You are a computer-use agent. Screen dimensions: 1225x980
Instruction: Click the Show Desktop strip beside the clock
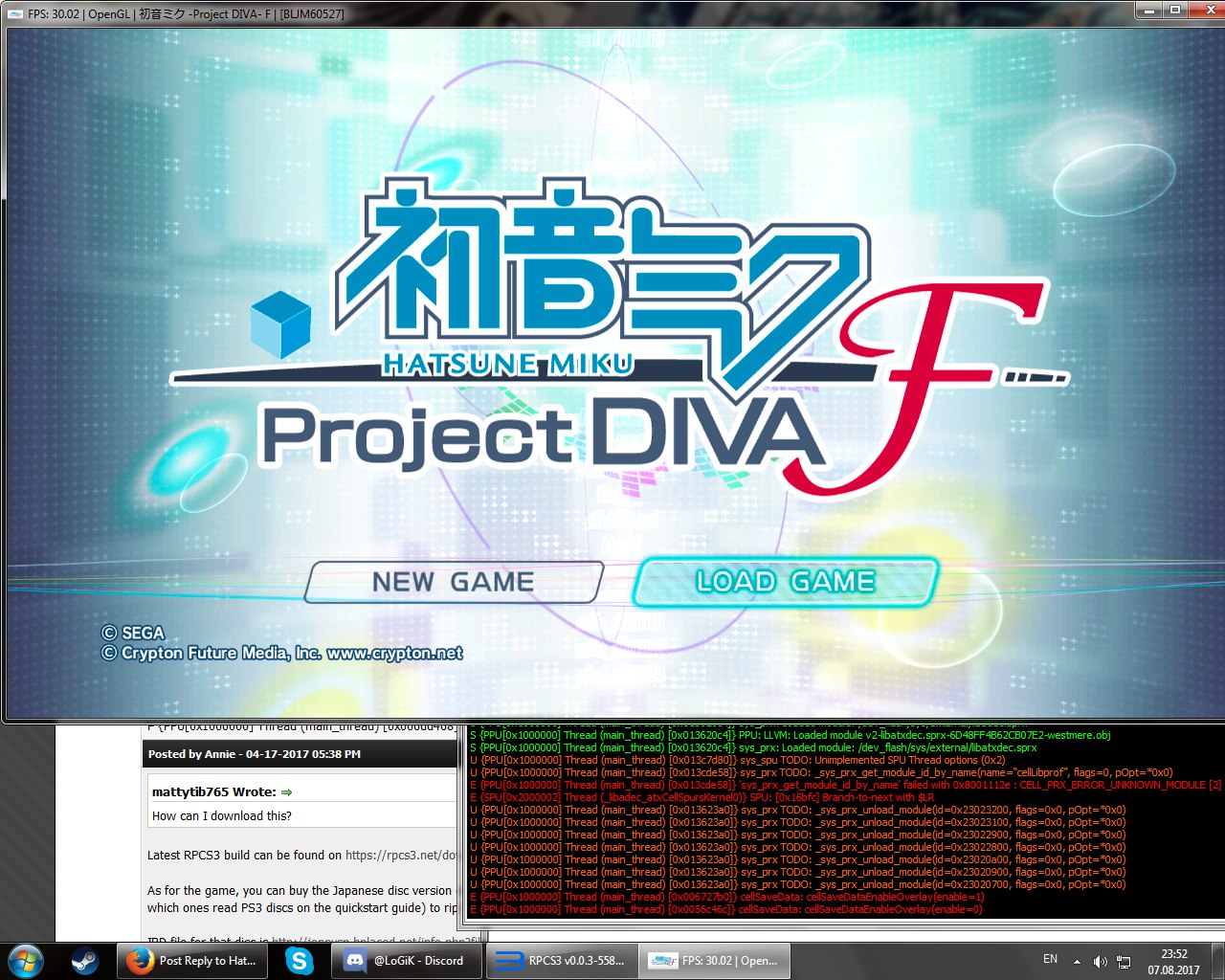pos(1217,961)
